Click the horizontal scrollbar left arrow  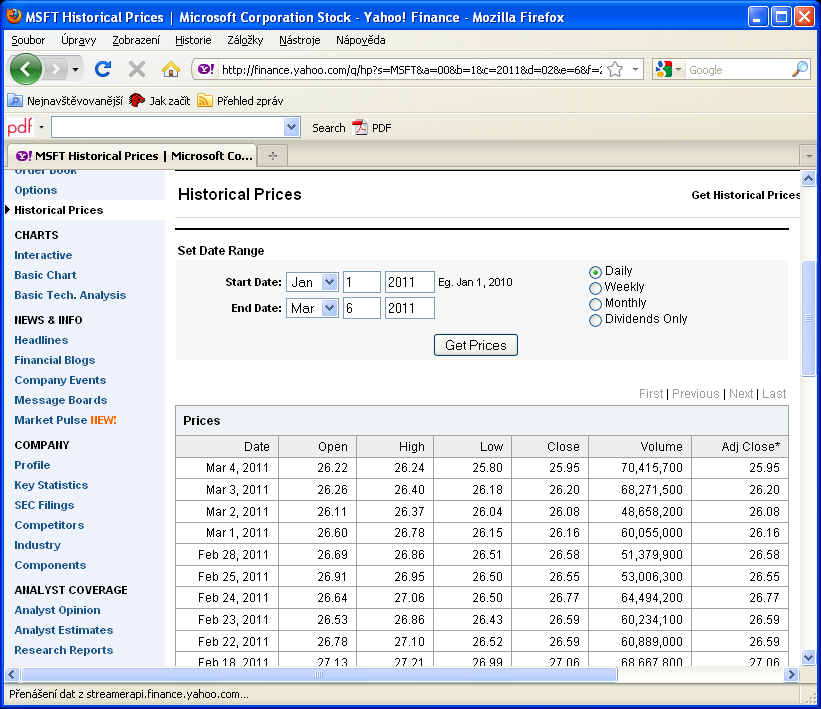point(13,674)
